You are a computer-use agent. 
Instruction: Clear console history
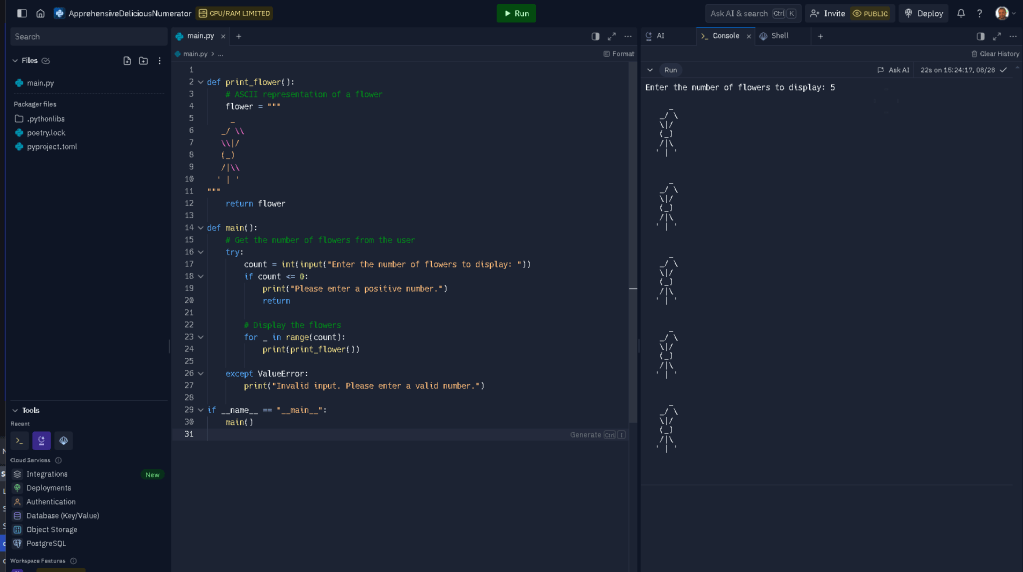coord(995,54)
